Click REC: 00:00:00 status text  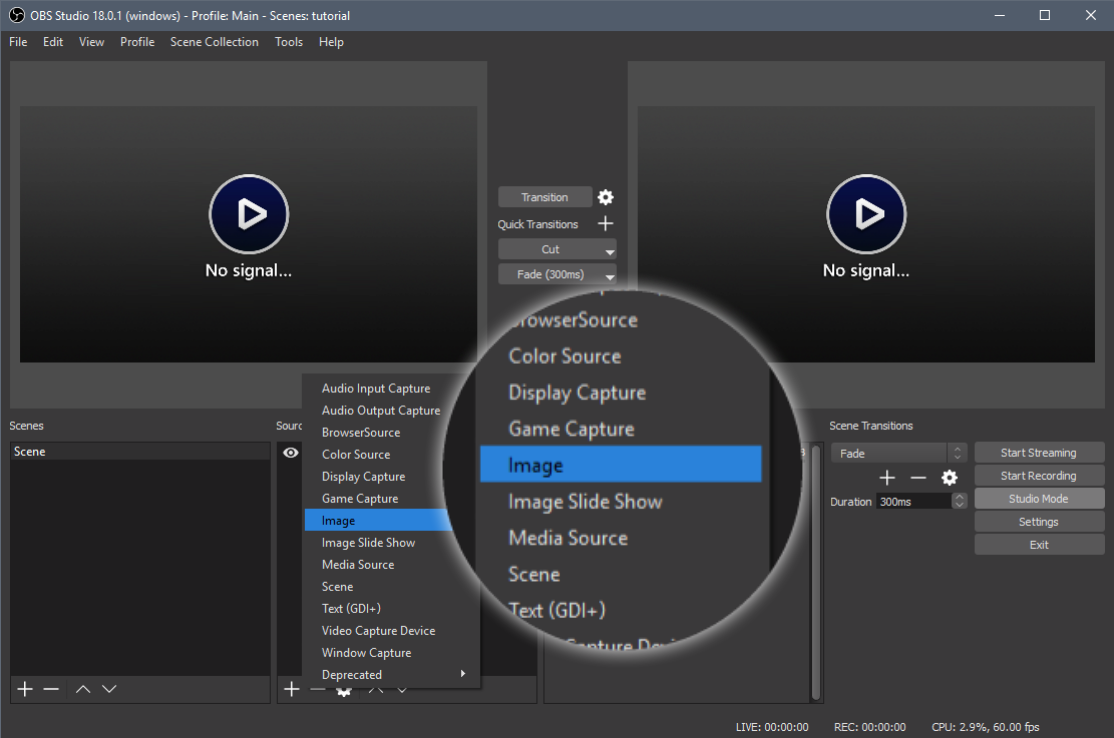(x=870, y=727)
